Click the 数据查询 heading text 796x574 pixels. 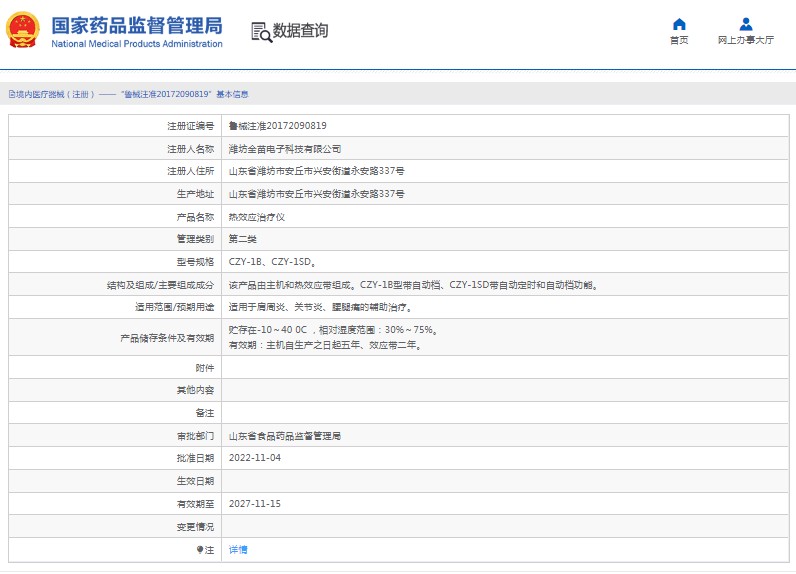point(301,30)
